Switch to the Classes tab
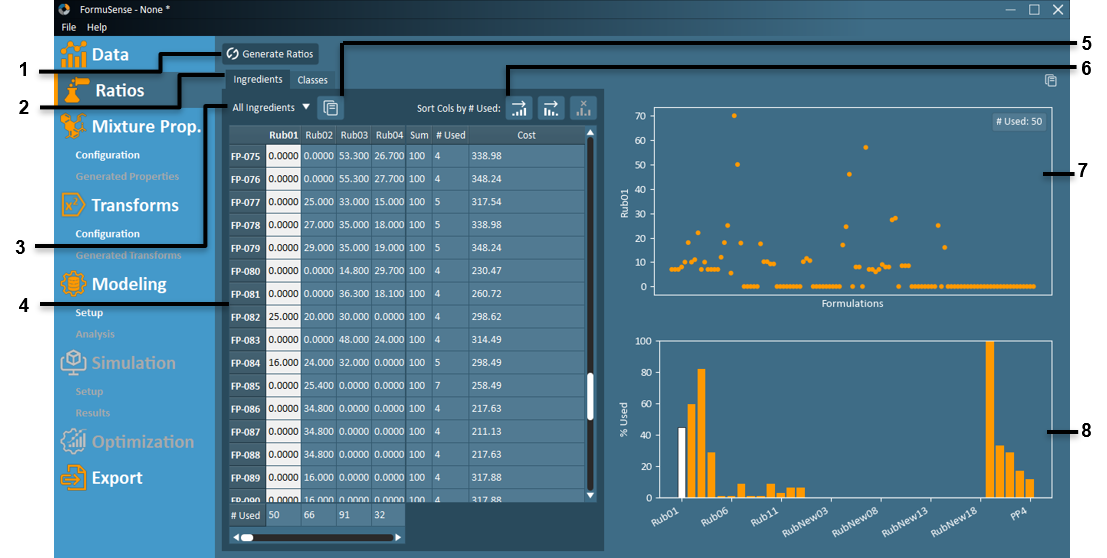 (312, 80)
